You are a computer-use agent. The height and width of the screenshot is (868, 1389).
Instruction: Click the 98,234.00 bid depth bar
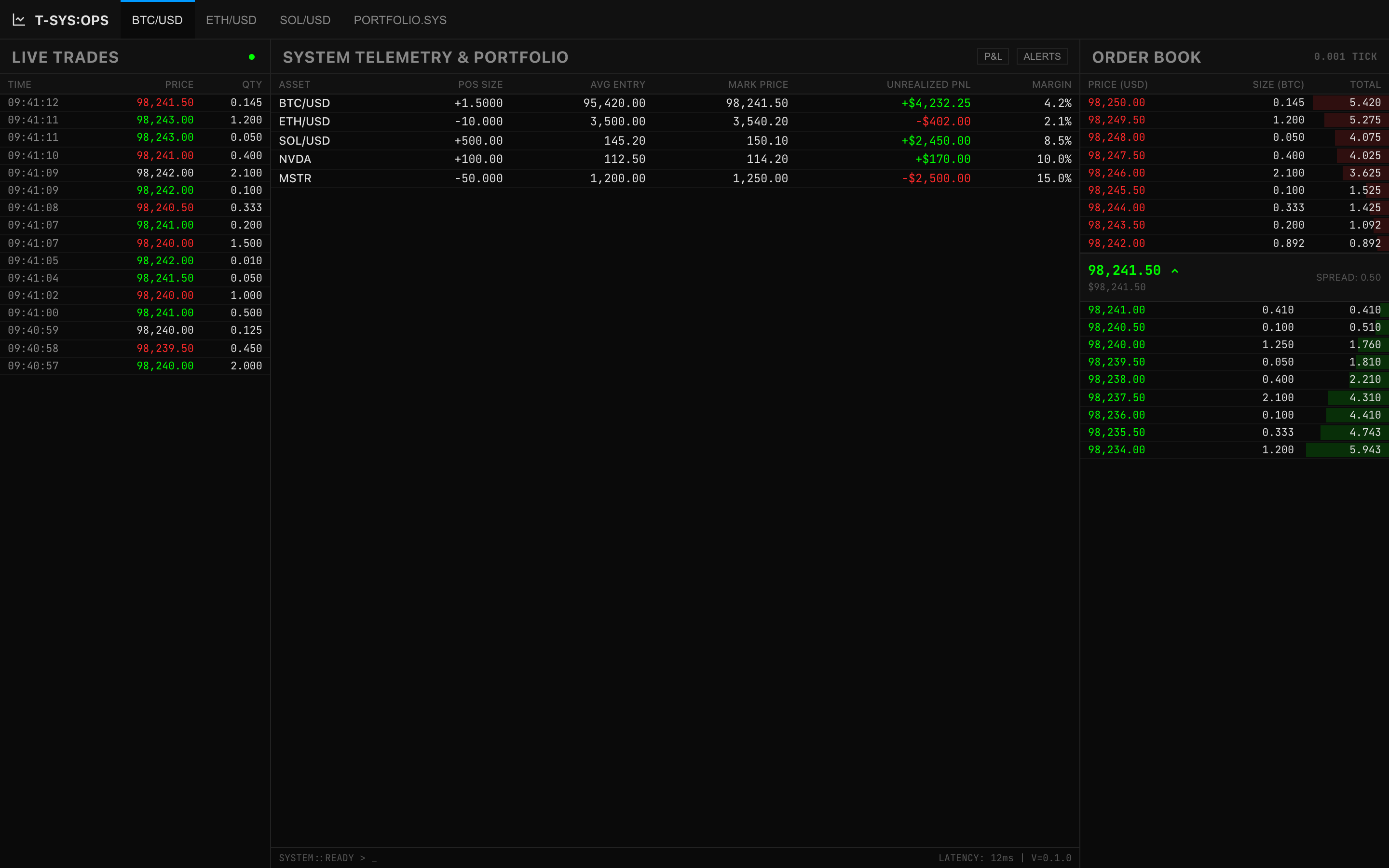click(x=1346, y=450)
